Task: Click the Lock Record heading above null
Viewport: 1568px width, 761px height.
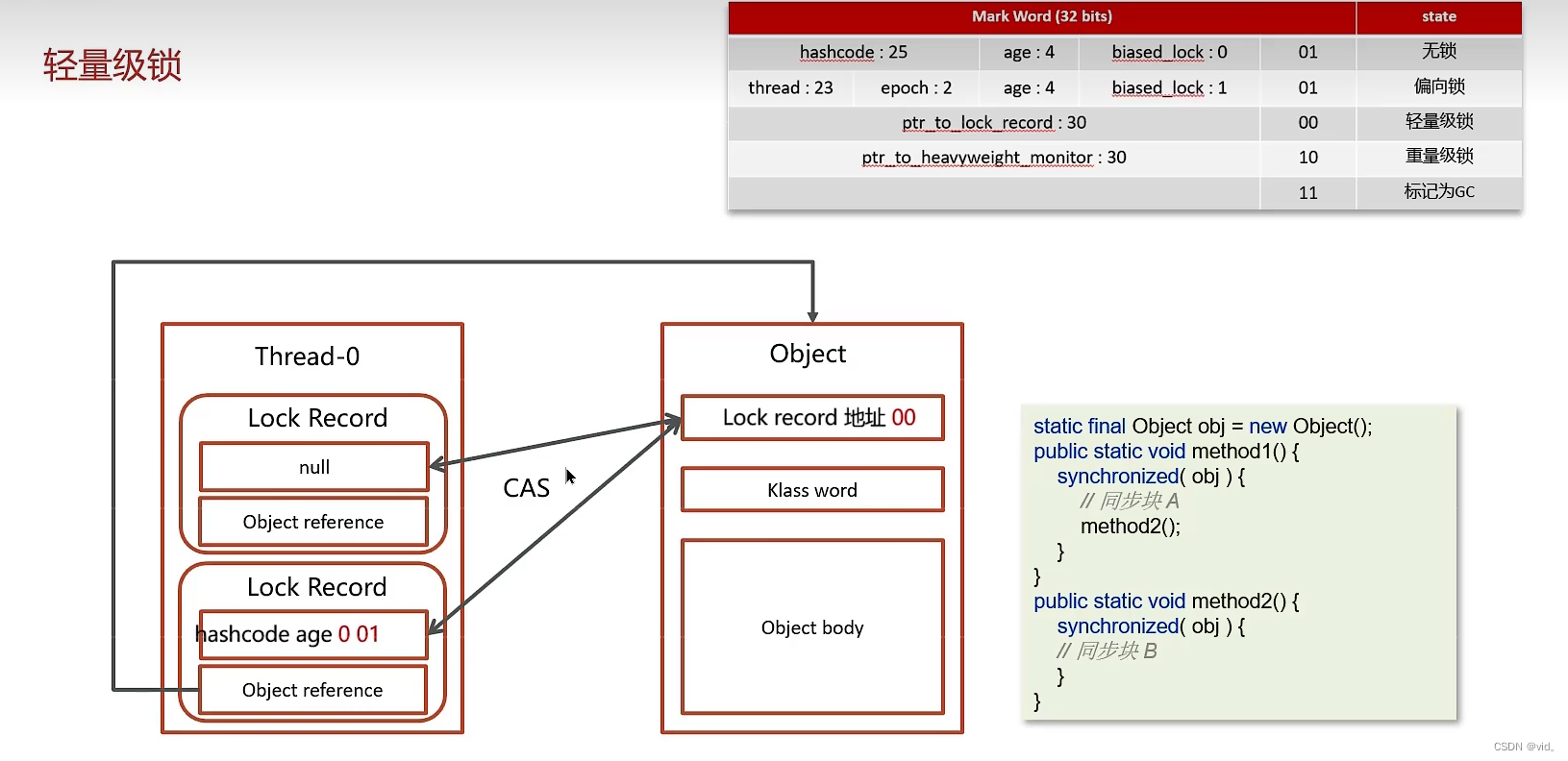Action: click(317, 418)
